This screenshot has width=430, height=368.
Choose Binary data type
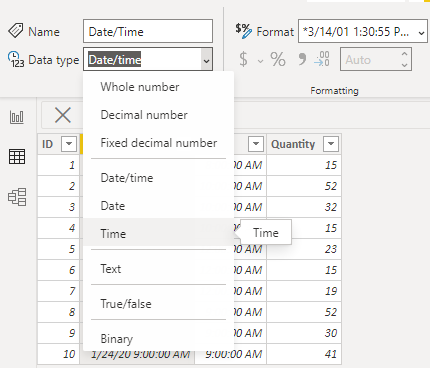coord(158,339)
